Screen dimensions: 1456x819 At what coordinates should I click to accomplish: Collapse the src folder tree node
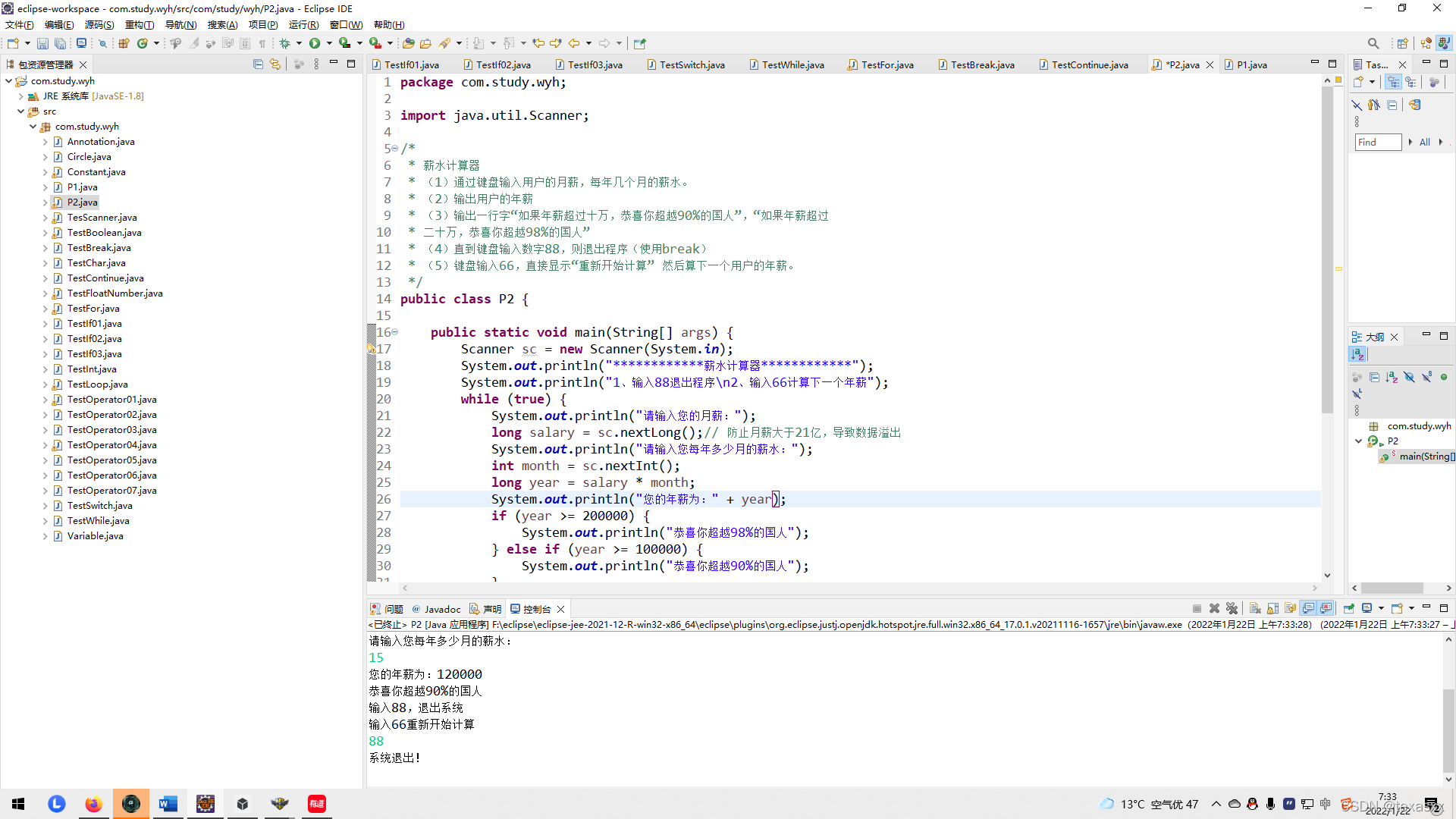[x=20, y=111]
